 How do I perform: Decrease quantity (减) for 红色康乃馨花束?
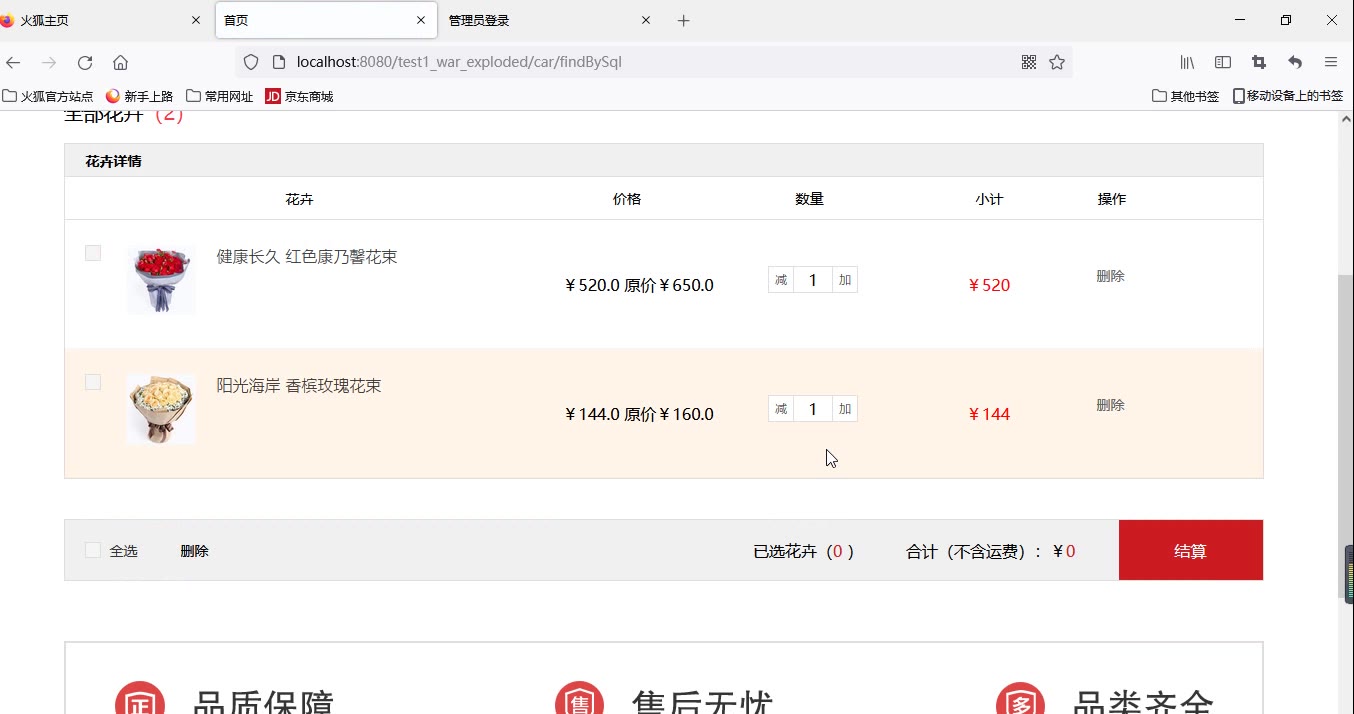[x=781, y=280]
